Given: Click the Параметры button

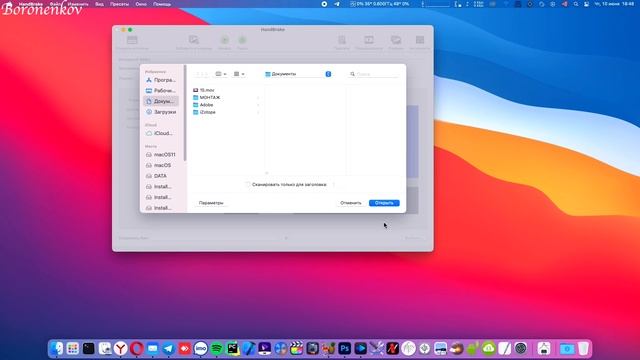Looking at the screenshot, I should [x=211, y=203].
